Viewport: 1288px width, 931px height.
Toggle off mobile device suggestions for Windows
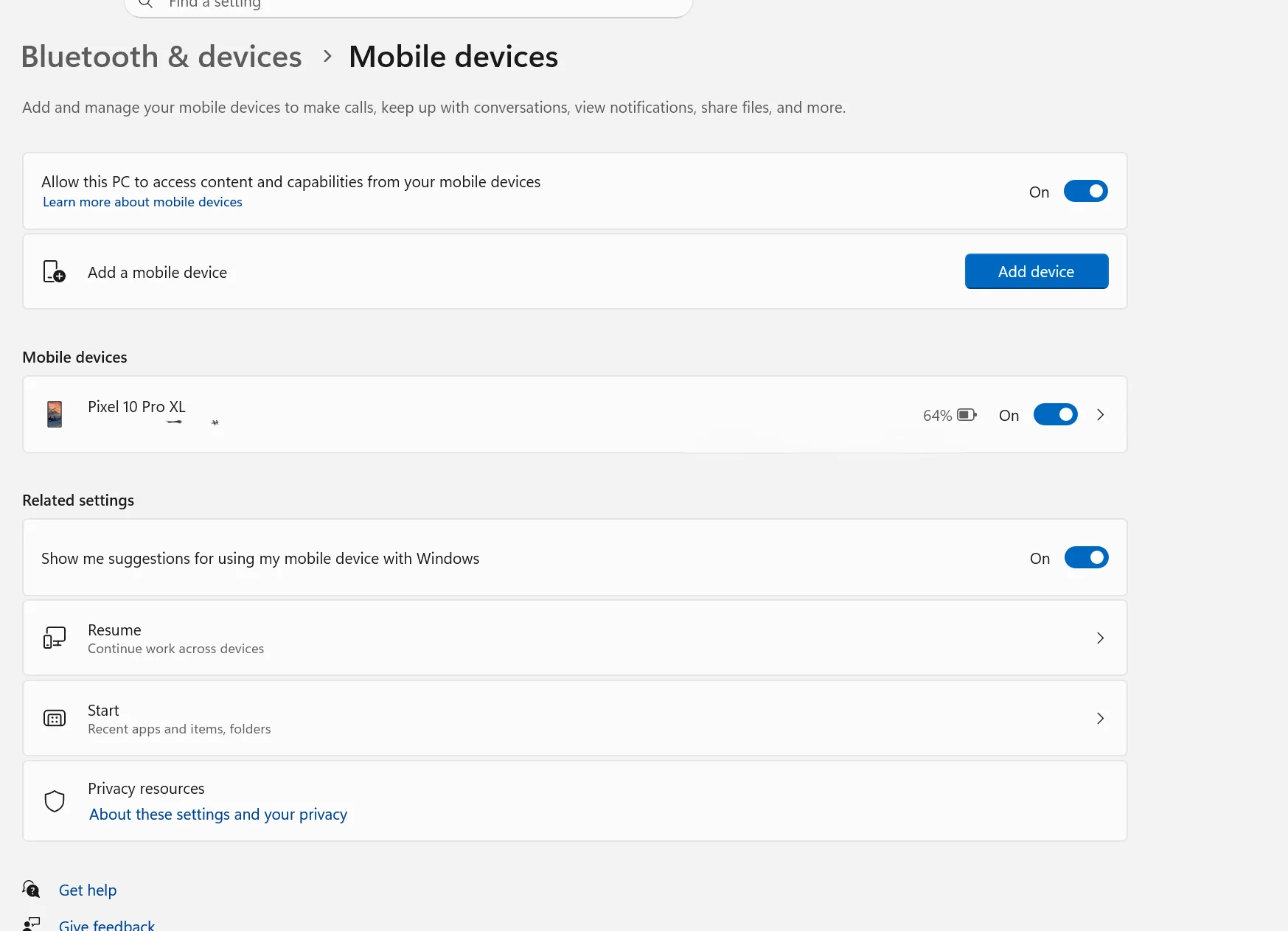1086,558
